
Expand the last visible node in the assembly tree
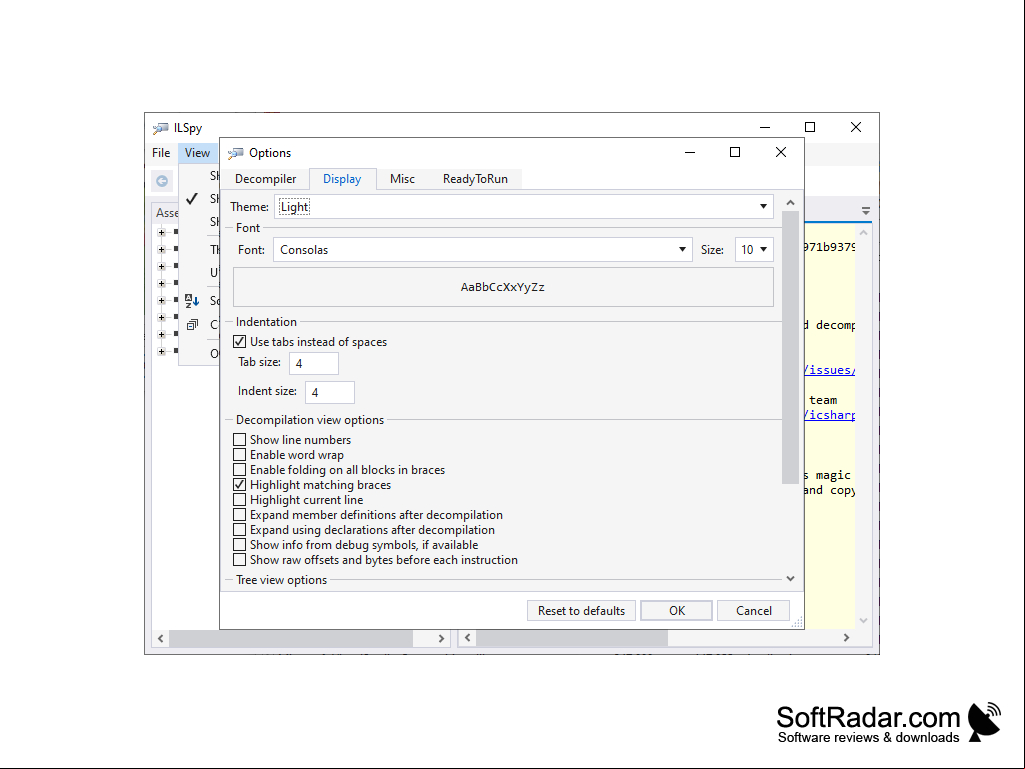(161, 351)
